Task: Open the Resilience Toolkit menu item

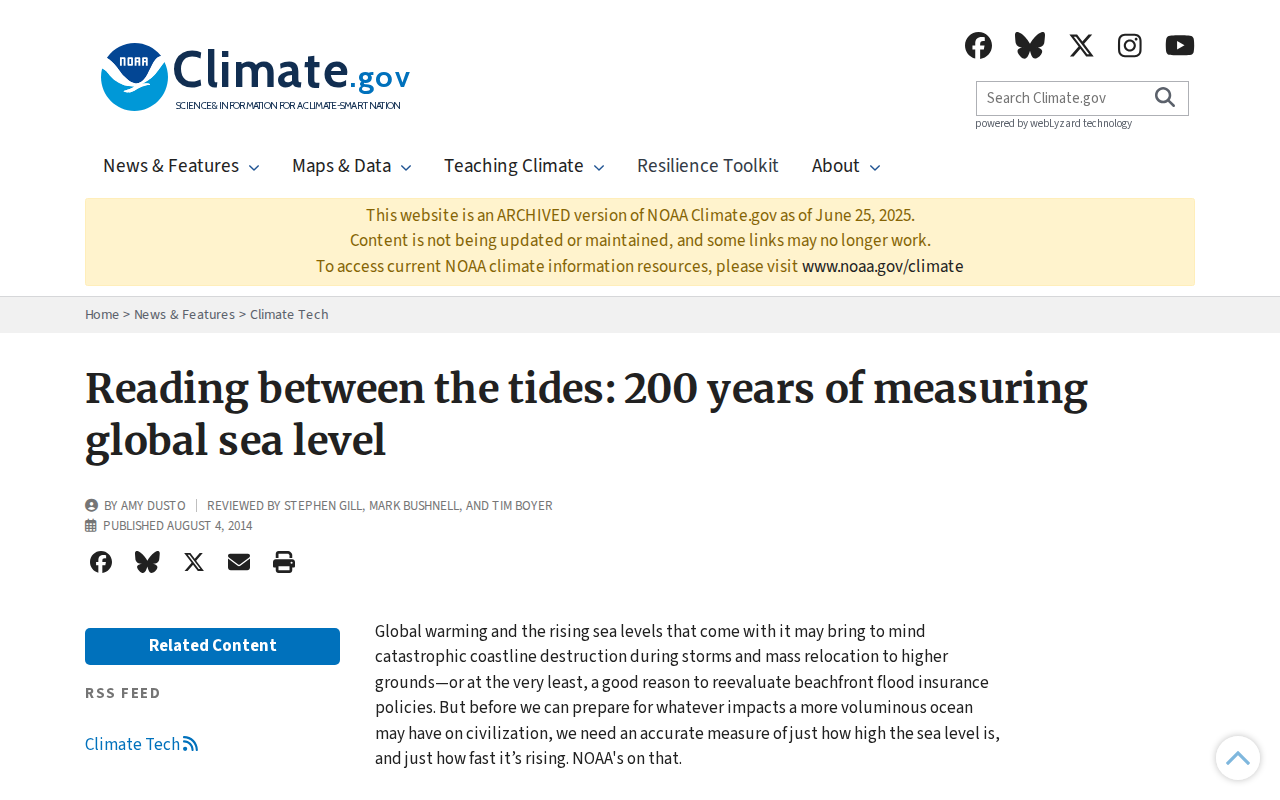Action: [x=708, y=166]
